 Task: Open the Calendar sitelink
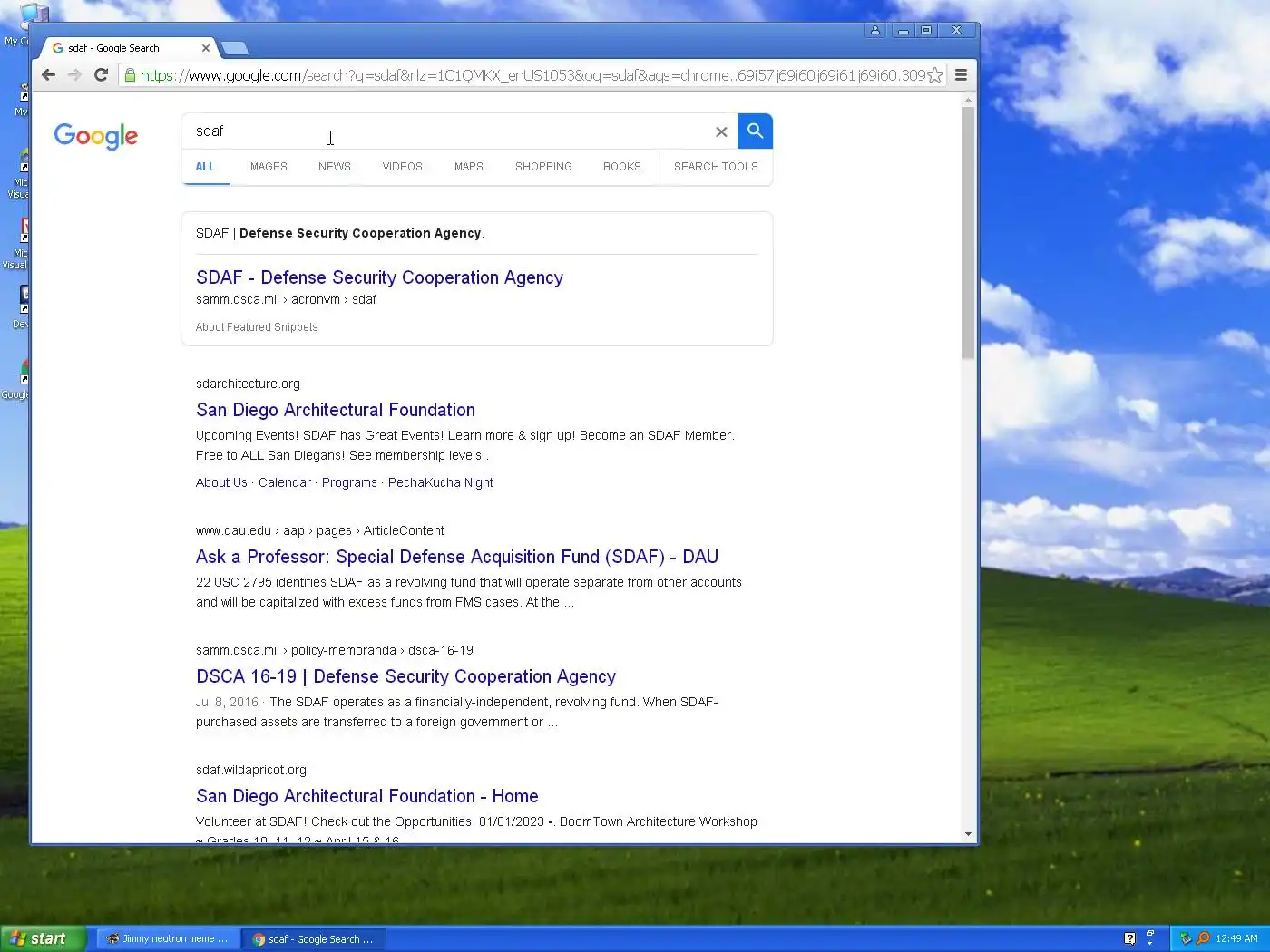[285, 482]
